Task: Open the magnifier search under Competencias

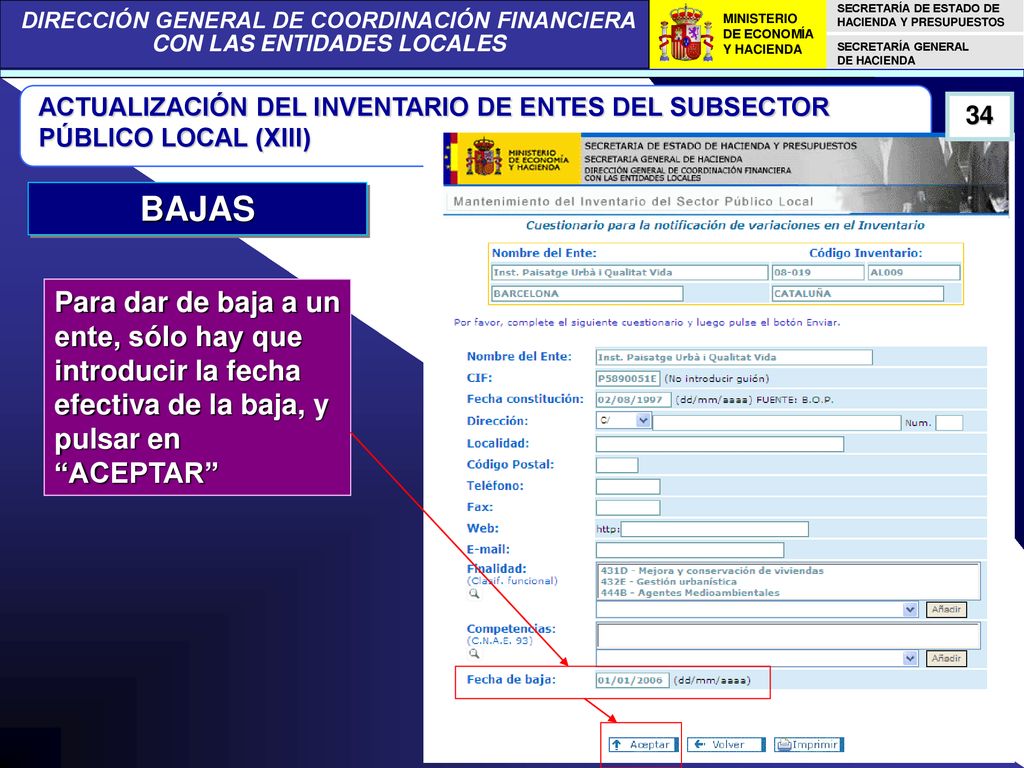Action: pyautogui.click(x=473, y=654)
